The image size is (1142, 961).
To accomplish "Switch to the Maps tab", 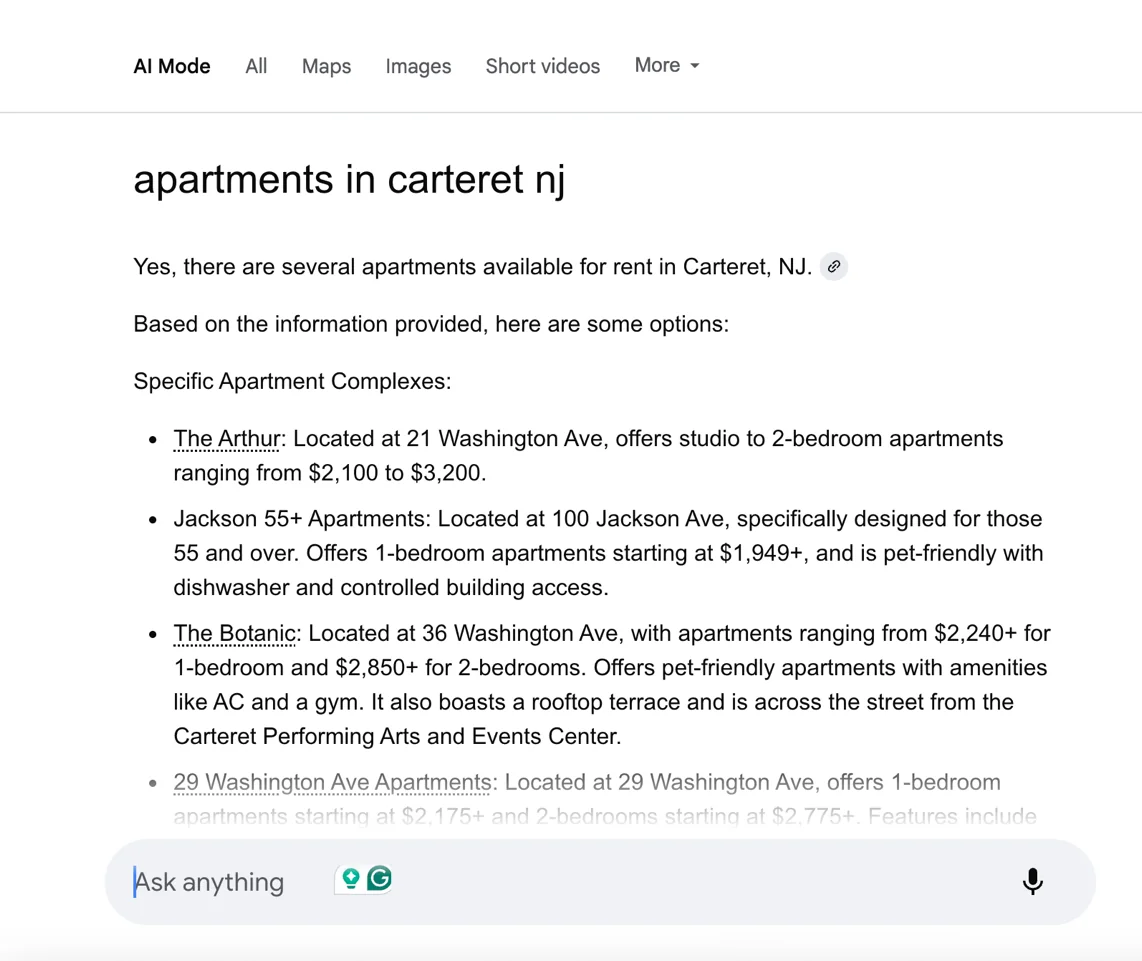I will [326, 66].
